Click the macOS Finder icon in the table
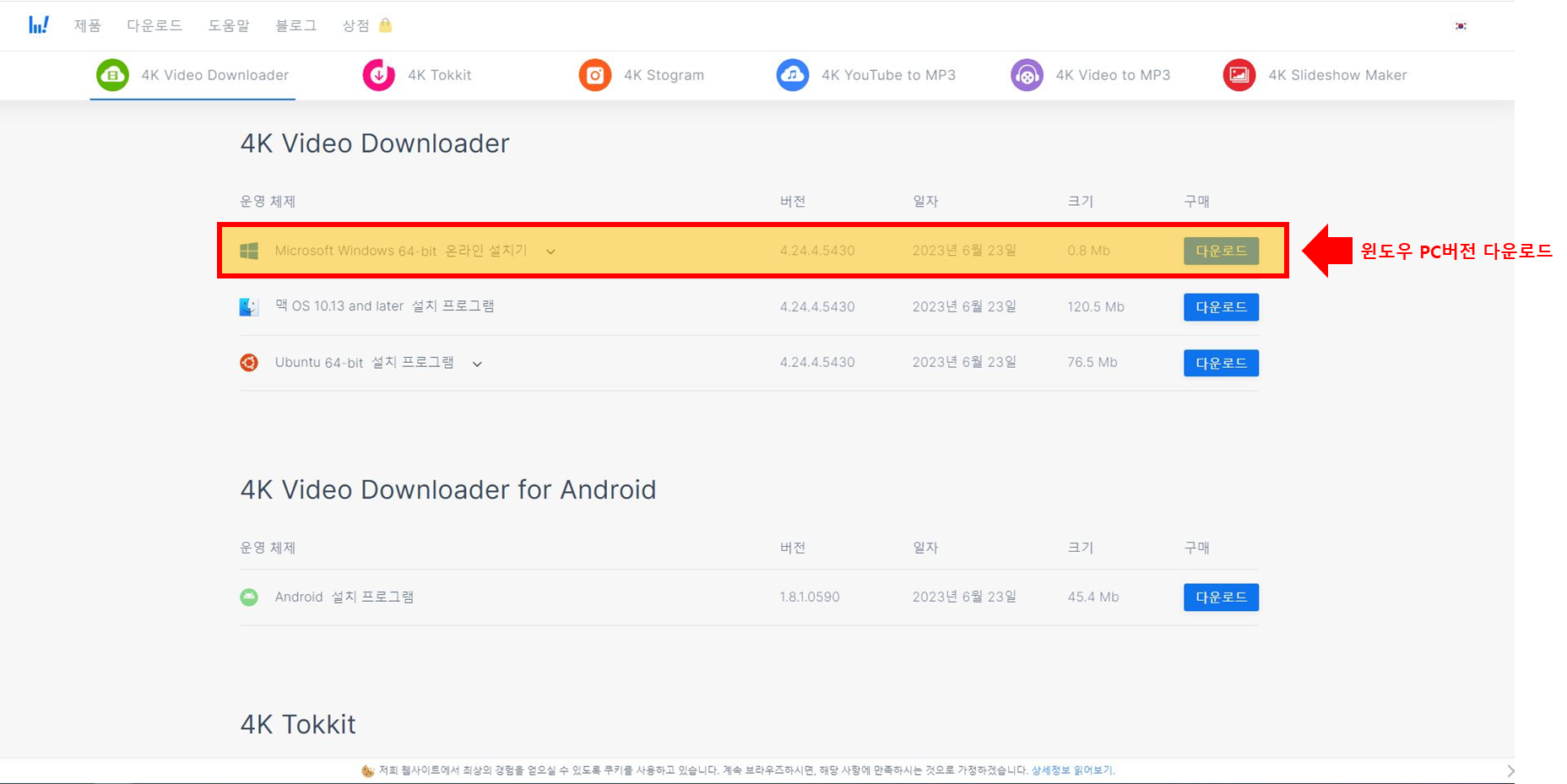 pos(249,307)
